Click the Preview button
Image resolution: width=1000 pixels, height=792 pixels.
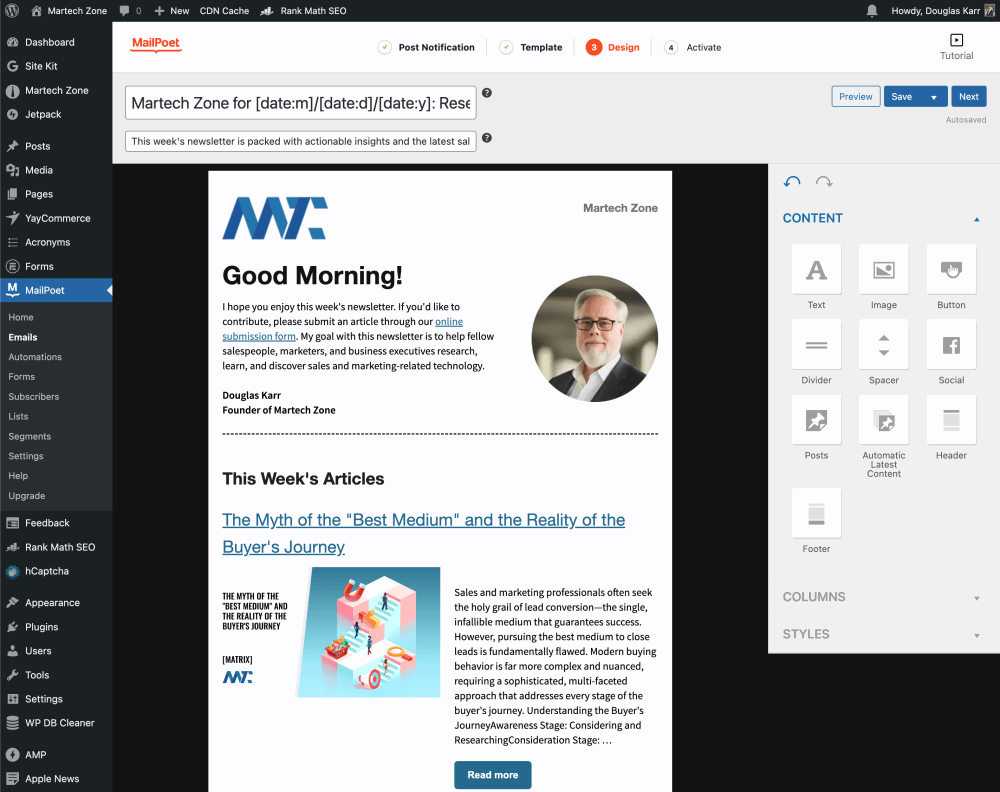click(x=855, y=97)
